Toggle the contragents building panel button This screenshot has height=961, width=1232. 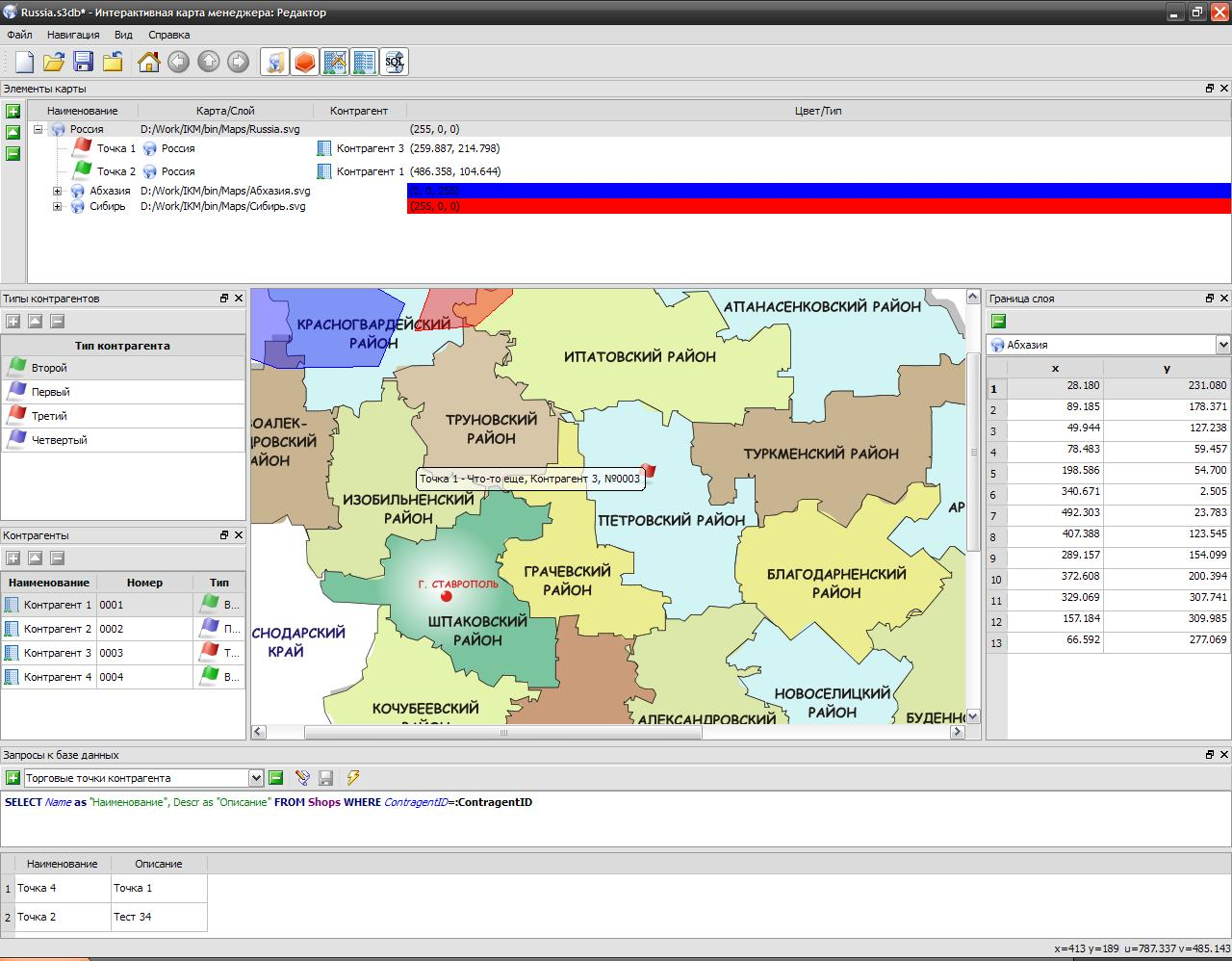coord(364,63)
